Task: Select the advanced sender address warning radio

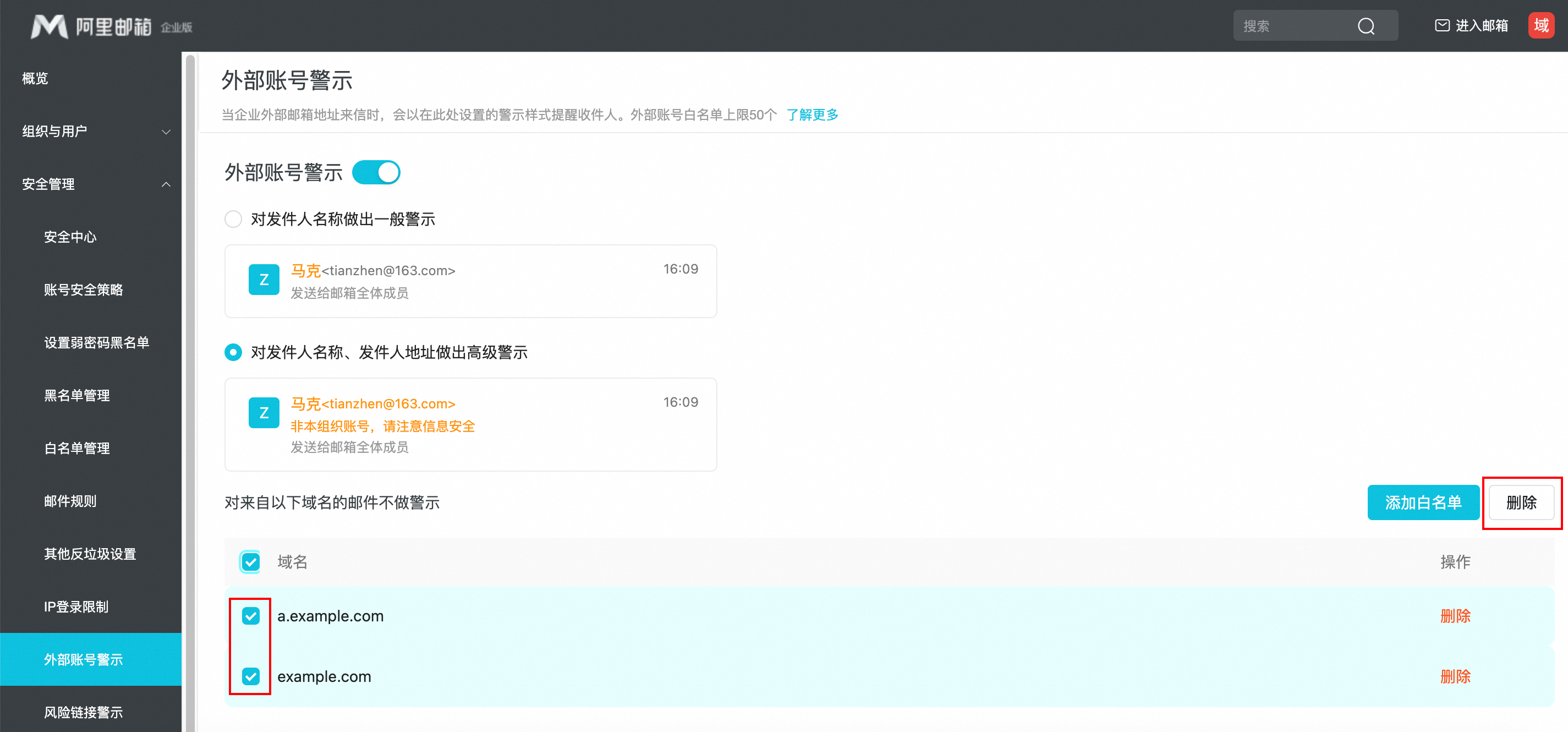Action: click(233, 353)
